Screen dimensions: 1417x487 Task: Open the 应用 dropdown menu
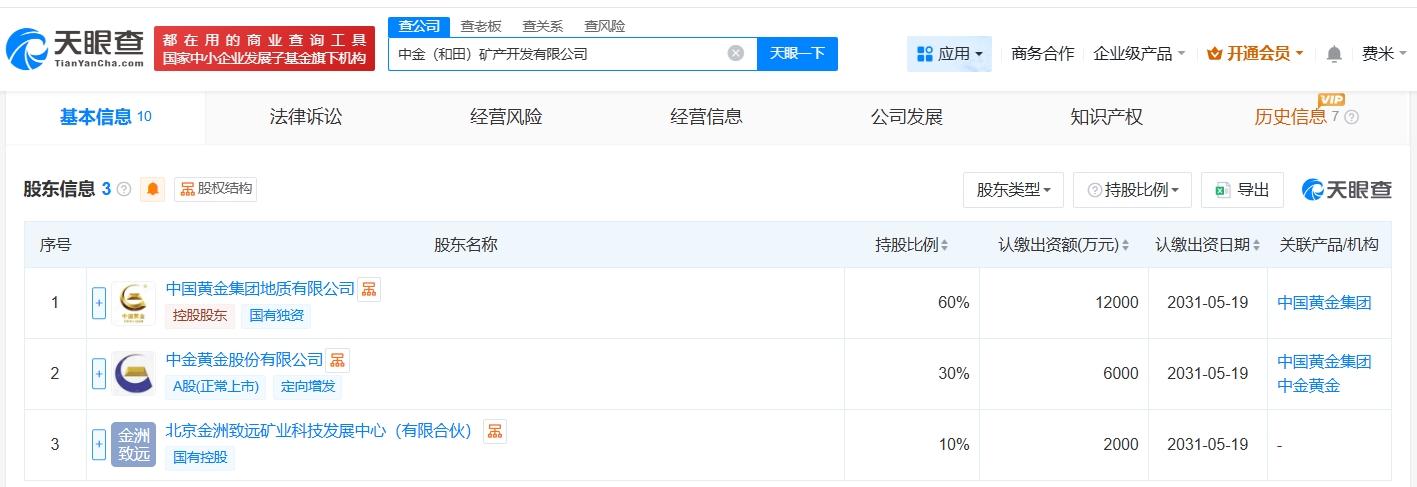click(949, 54)
